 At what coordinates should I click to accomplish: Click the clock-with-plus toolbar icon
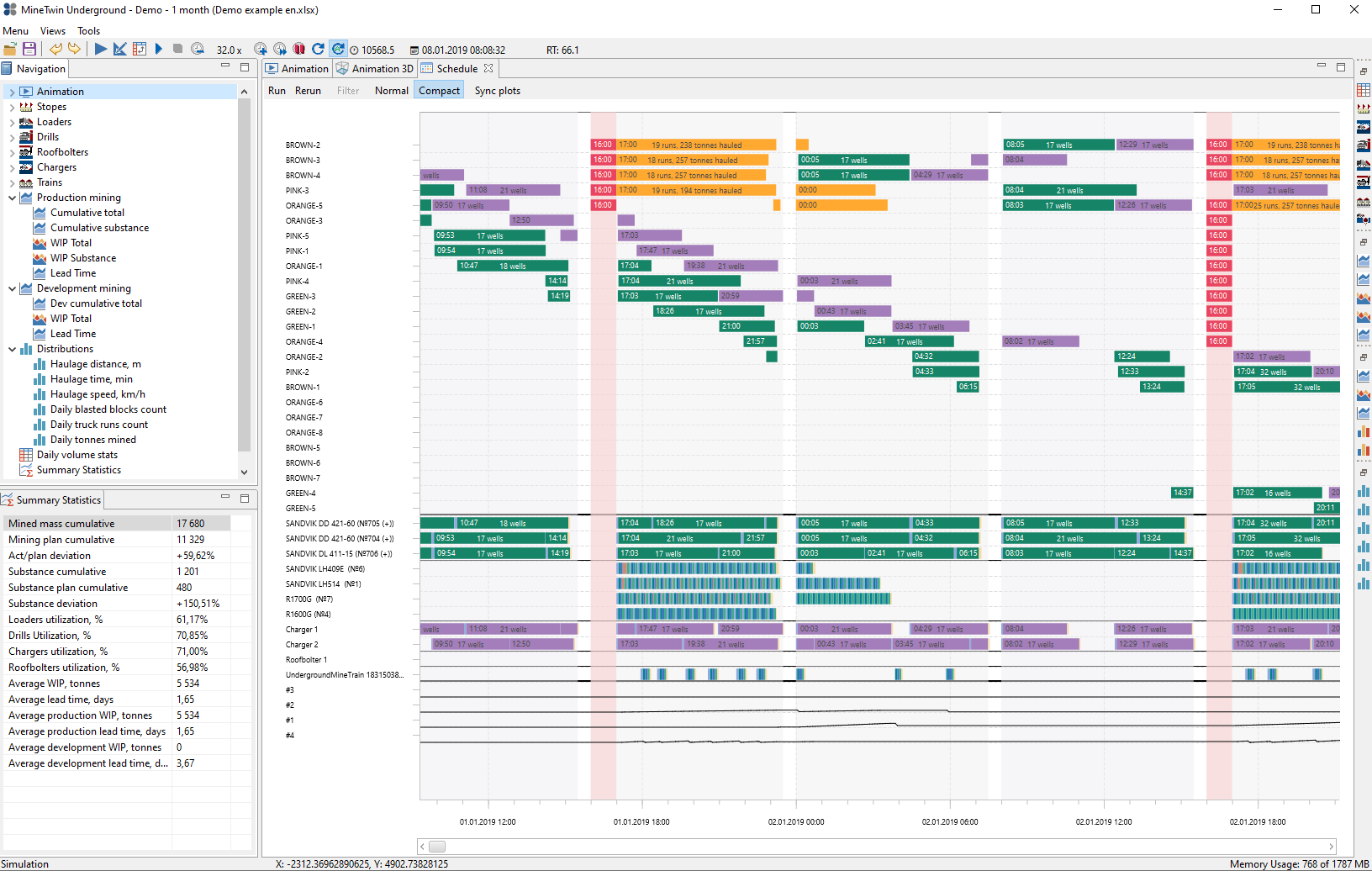point(261,50)
